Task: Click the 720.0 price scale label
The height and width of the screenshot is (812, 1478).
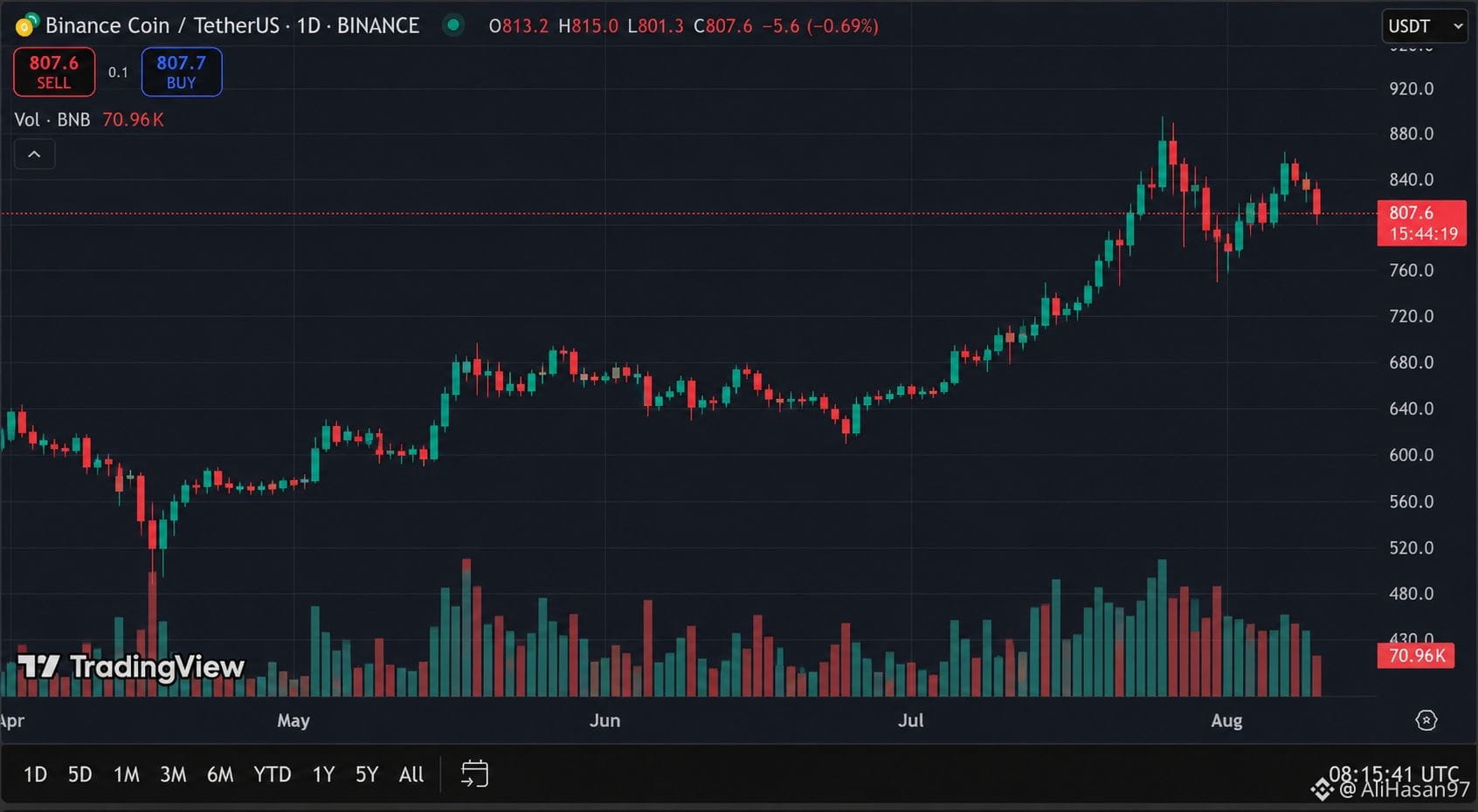Action: (x=1412, y=316)
